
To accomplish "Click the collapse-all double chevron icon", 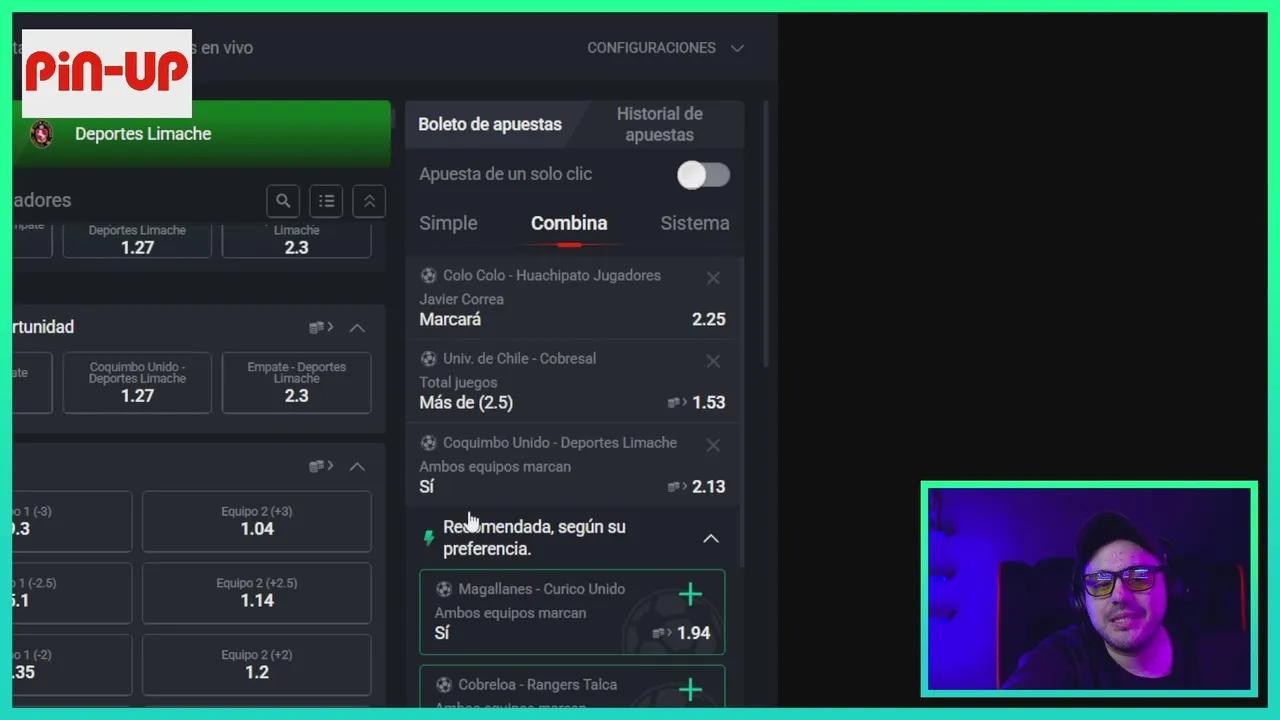I will pyautogui.click(x=369, y=201).
